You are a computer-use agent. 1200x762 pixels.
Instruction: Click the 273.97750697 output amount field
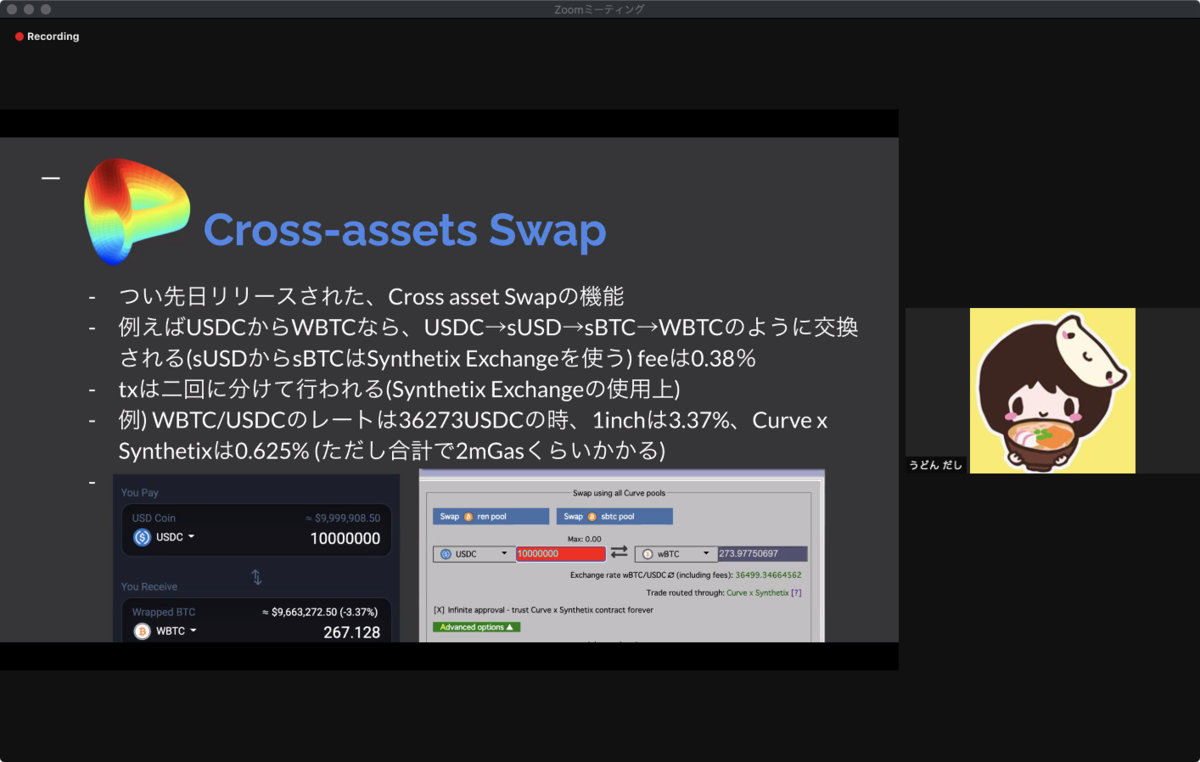[762, 554]
